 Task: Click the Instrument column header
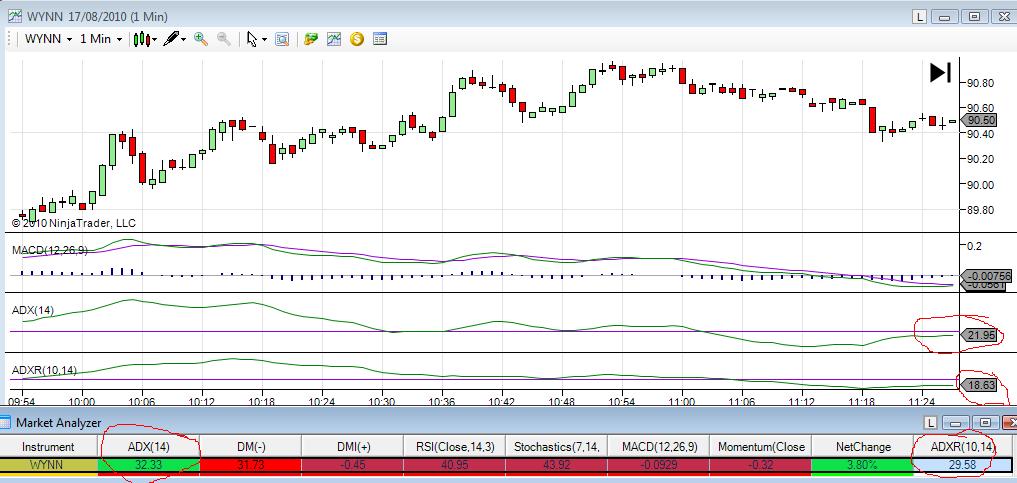(49, 447)
